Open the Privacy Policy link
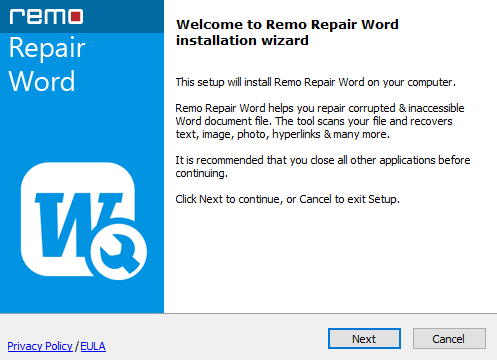This screenshot has width=497, height=360. [40, 346]
